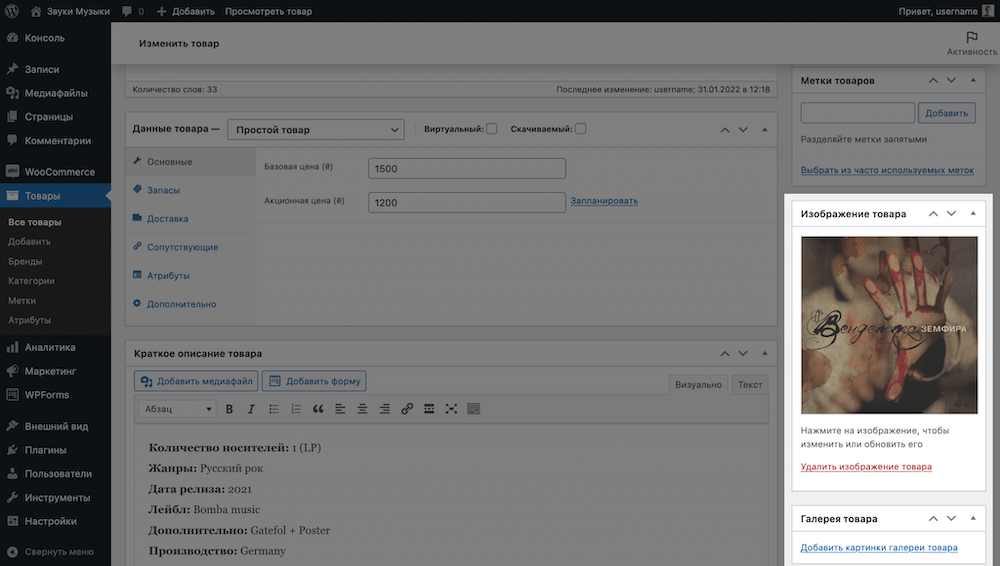Viewport: 1000px width, 566px height.
Task: Enable the Скачиваемый checkbox
Action: (x=580, y=129)
